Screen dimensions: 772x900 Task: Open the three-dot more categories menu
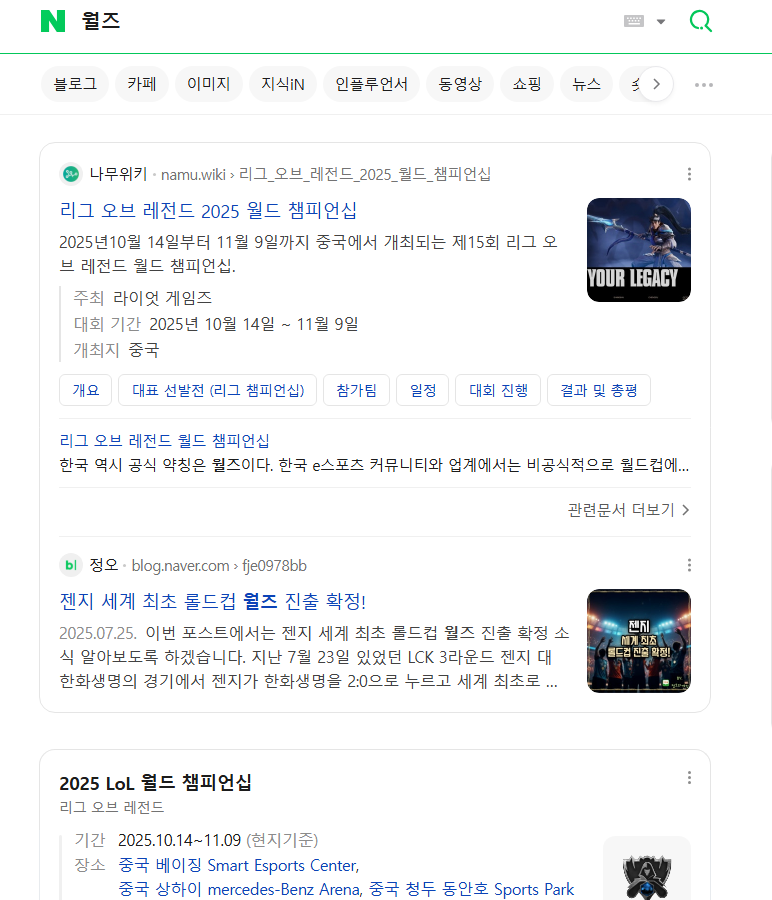coord(704,85)
